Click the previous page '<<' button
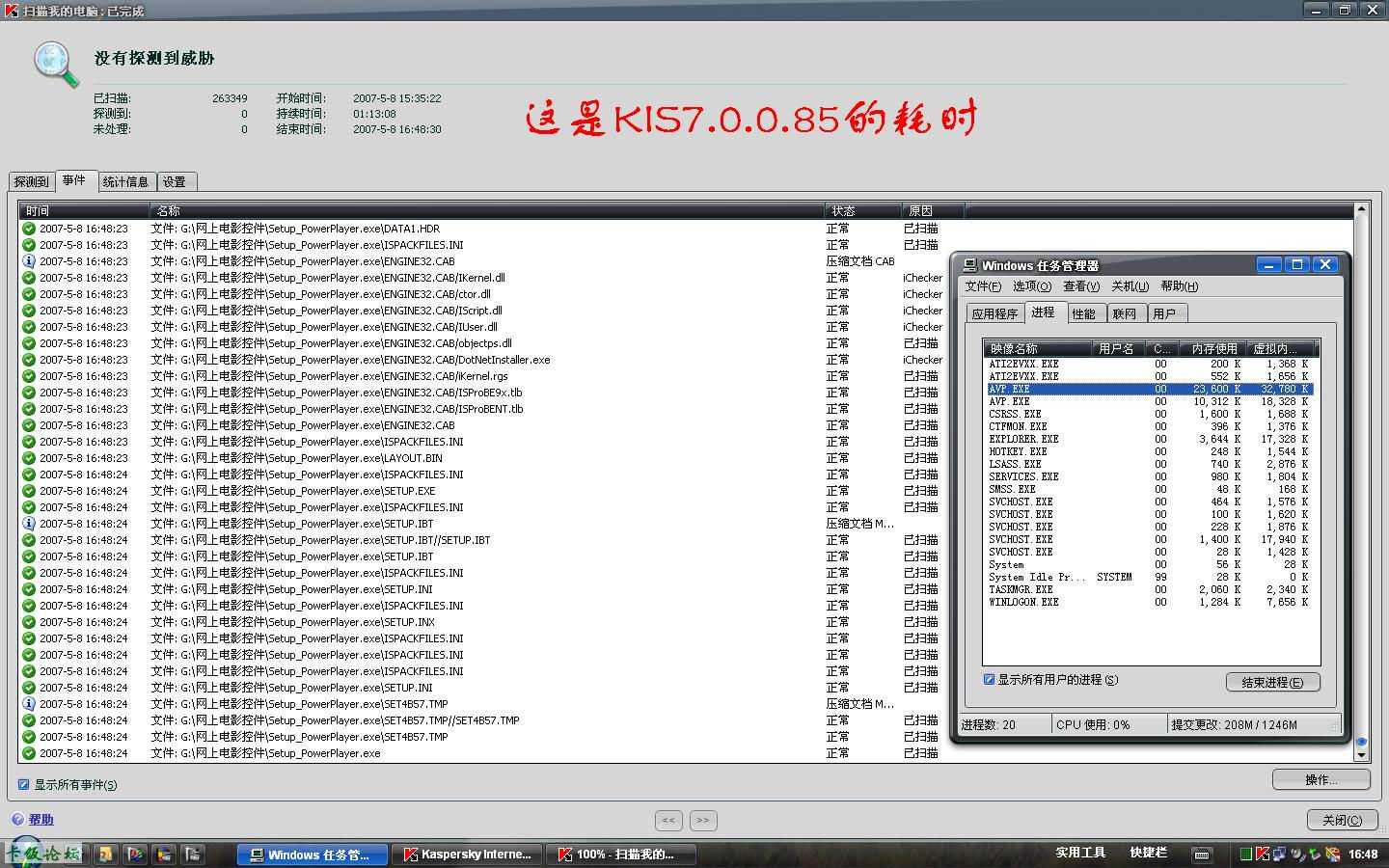This screenshot has width=1389, height=868. (x=668, y=820)
